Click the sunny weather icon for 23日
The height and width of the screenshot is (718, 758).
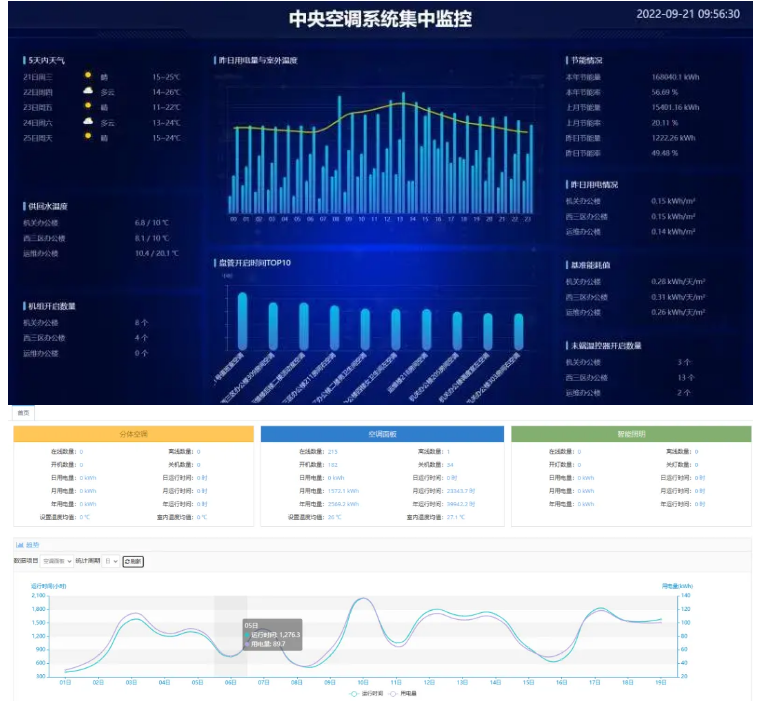(x=88, y=106)
